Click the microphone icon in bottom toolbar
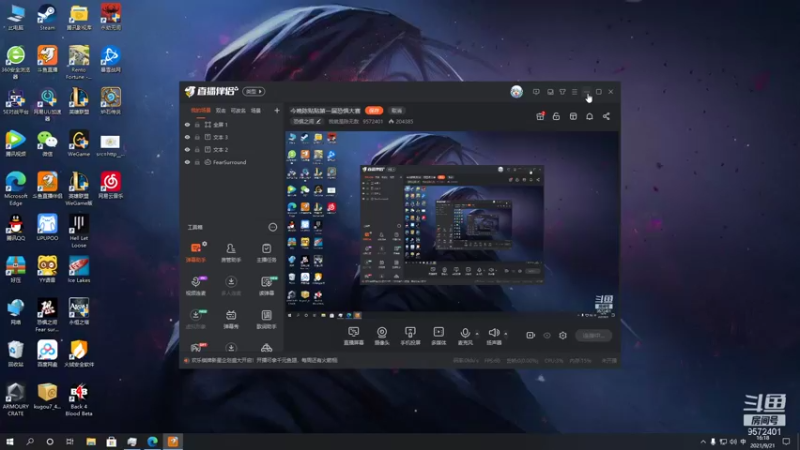 (x=465, y=333)
